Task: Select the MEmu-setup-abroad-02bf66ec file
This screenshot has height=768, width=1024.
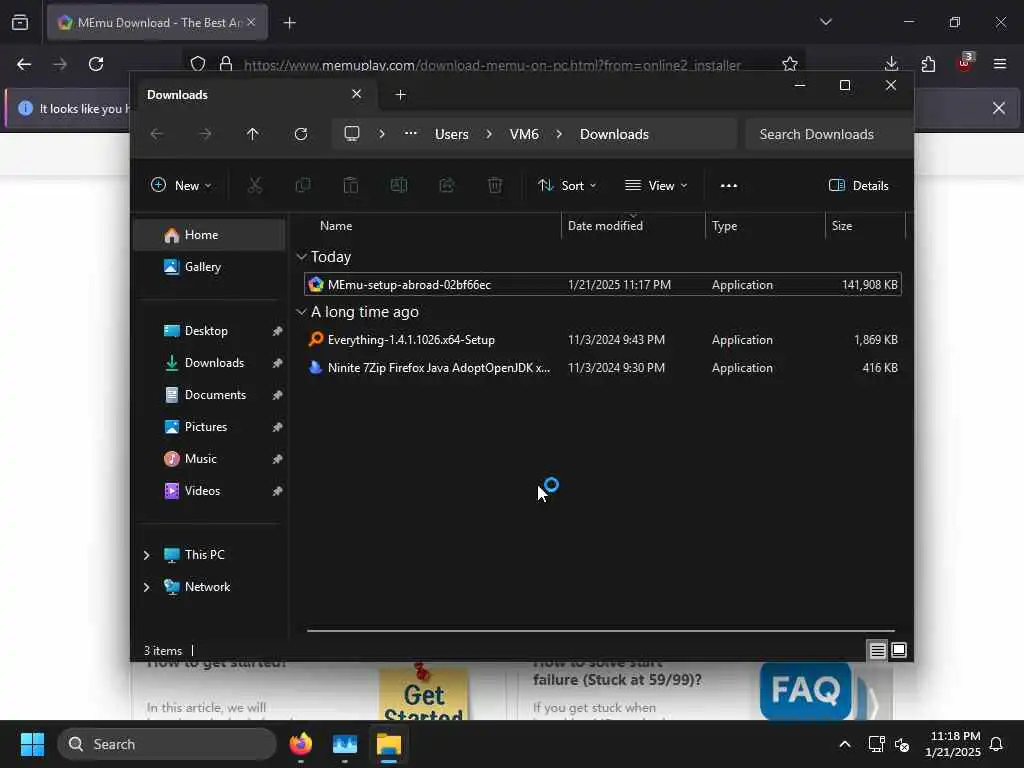Action: click(x=603, y=284)
